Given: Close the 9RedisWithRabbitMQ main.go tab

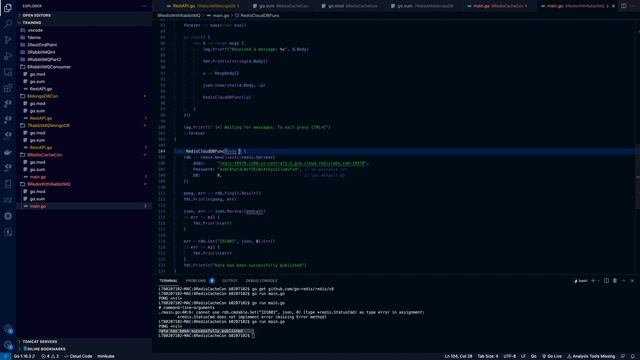Looking at the screenshot, I should pos(613,6).
